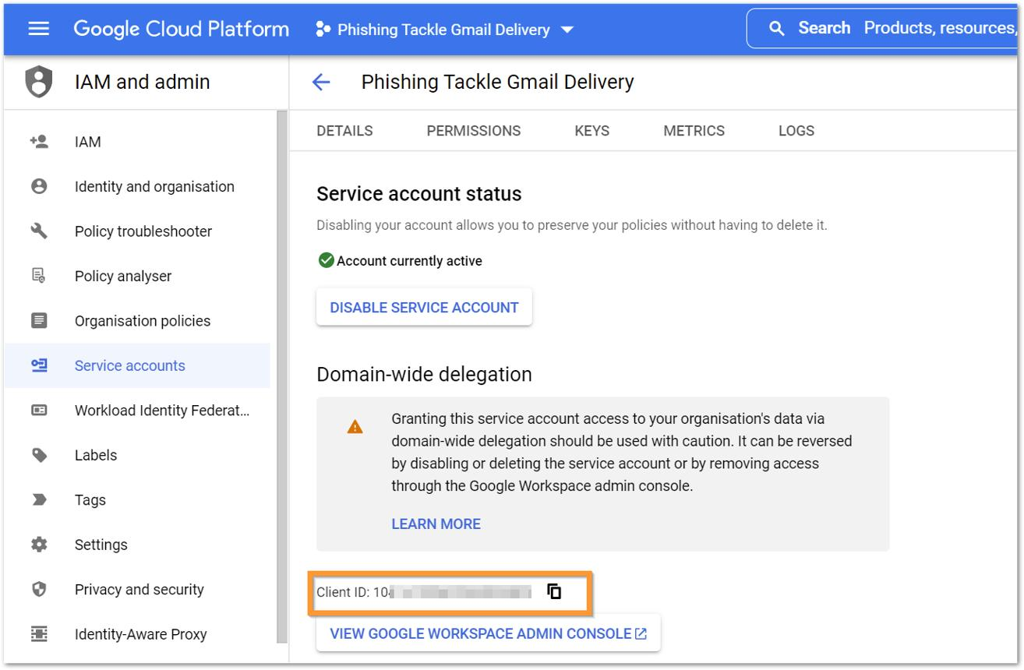Click the Identity-Aware Proxy icon

(x=39, y=634)
